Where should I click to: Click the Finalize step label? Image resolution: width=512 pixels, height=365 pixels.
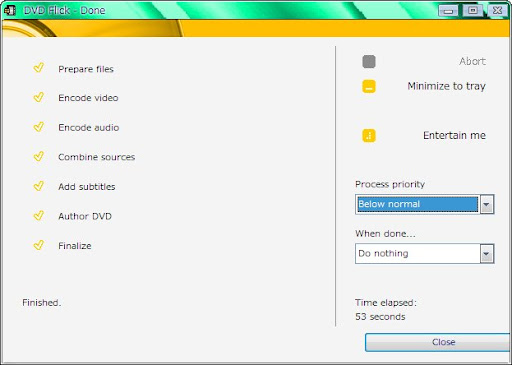pyautogui.click(x=75, y=246)
